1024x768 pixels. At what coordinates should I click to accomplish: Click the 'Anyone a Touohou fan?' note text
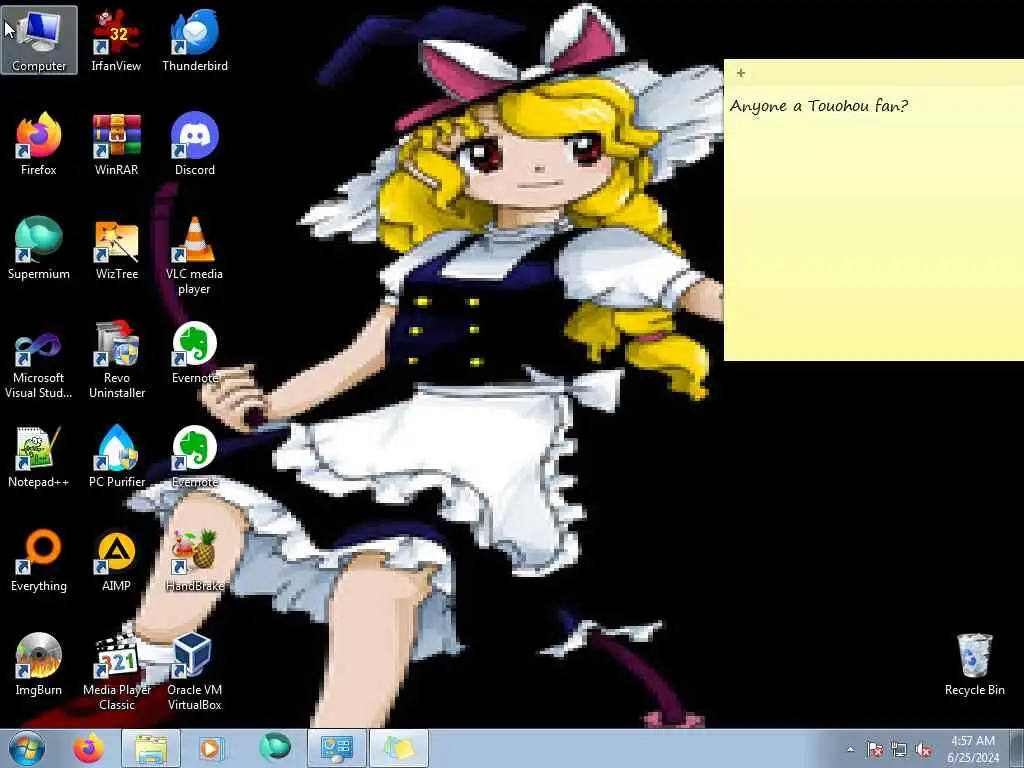point(818,106)
